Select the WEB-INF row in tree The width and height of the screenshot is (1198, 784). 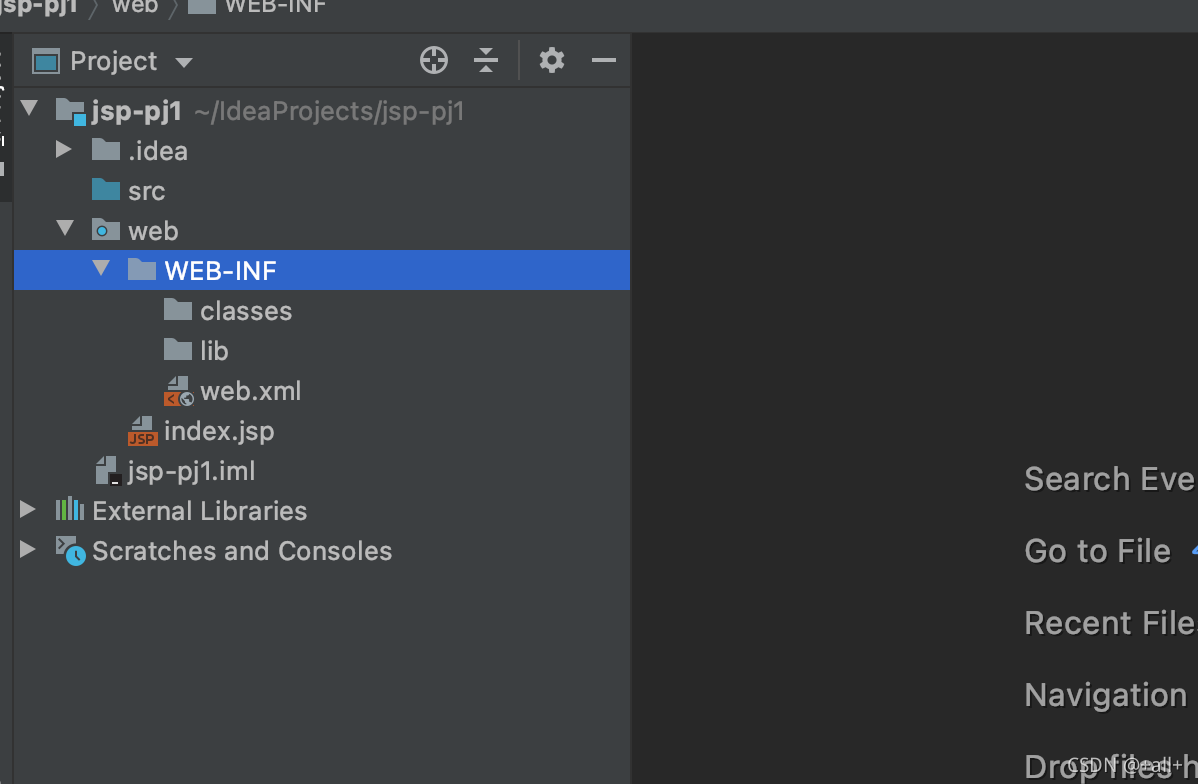[x=322, y=270]
